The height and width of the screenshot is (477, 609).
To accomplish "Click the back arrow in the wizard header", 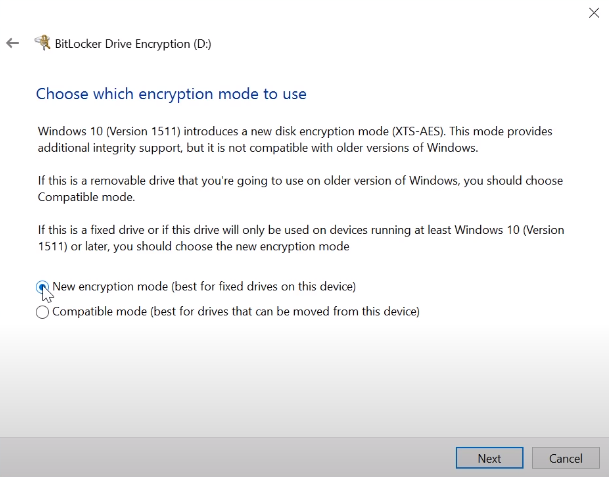I will coord(12,44).
